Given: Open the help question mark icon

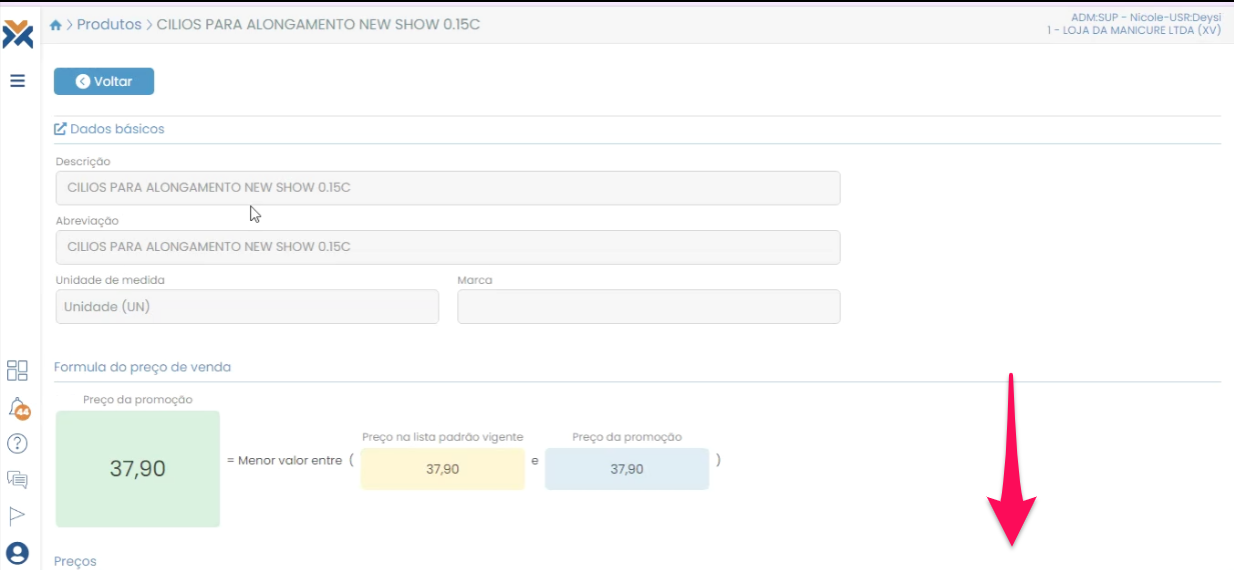Looking at the screenshot, I should pyautogui.click(x=17, y=443).
